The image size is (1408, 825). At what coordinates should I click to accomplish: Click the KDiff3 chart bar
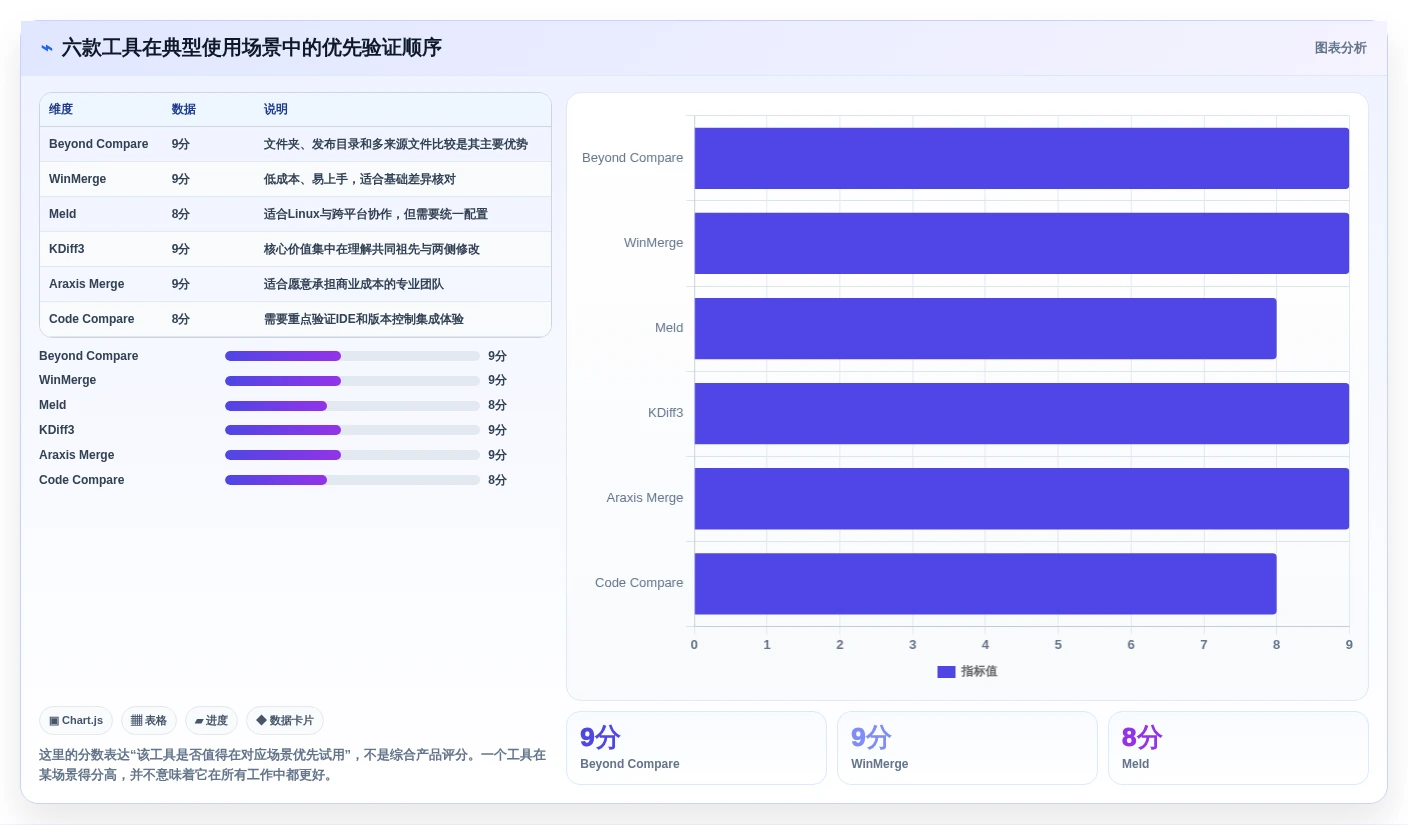pos(1021,413)
